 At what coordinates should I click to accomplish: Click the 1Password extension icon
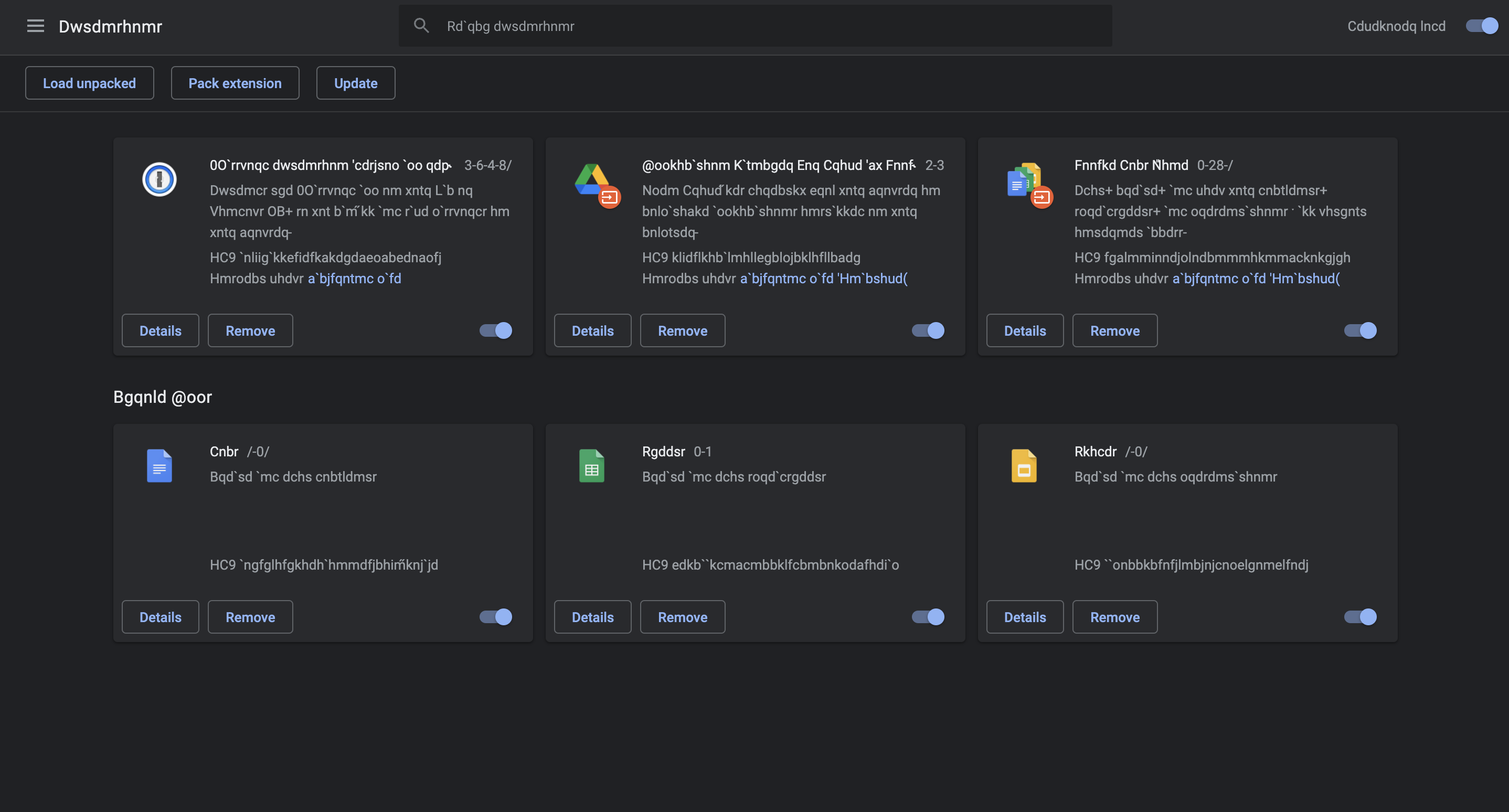click(x=159, y=179)
